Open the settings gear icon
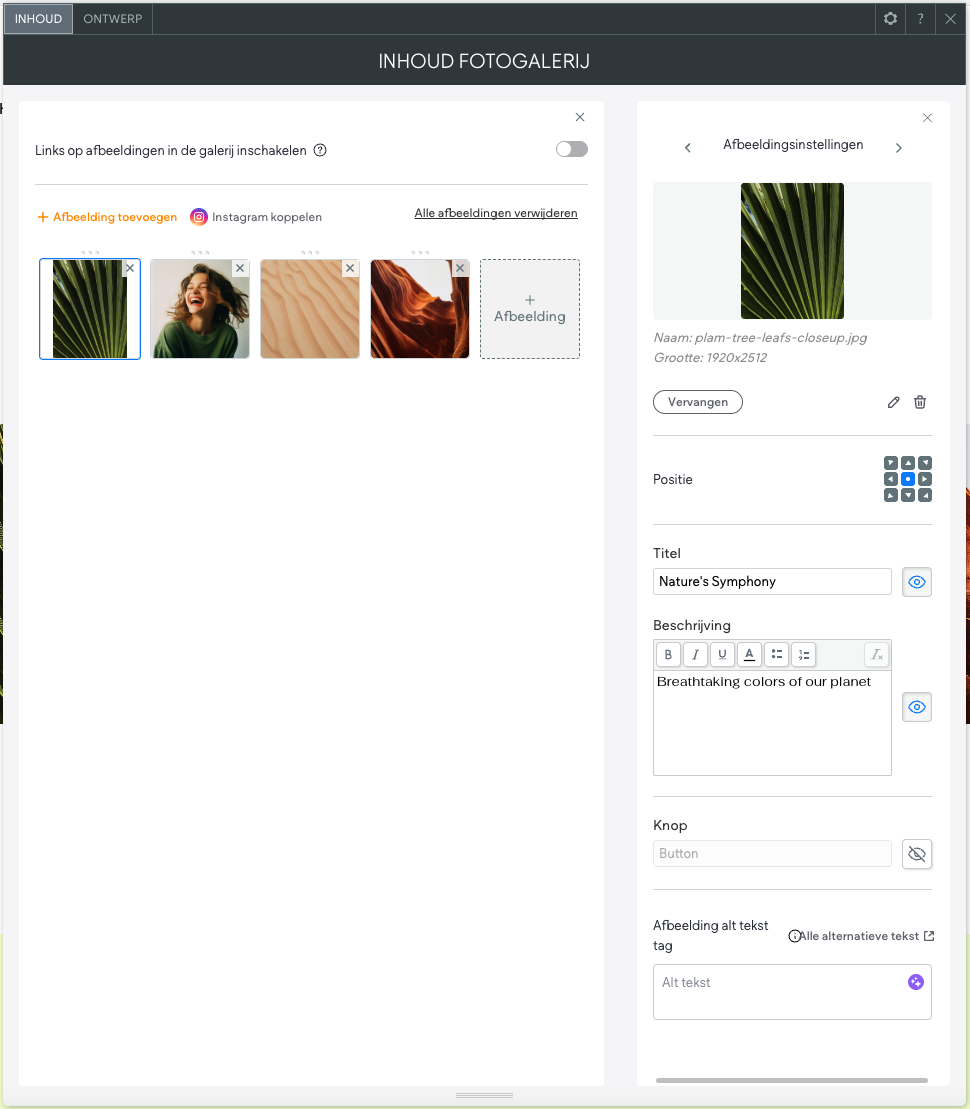The width and height of the screenshot is (970, 1109). click(x=890, y=19)
